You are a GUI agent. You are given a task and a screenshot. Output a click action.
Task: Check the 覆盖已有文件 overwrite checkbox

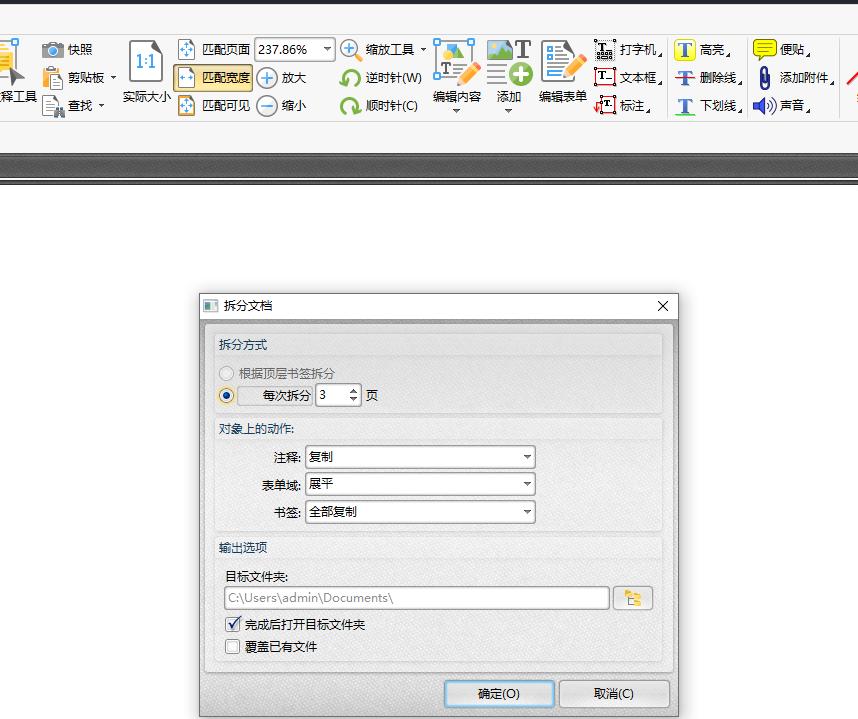231,646
